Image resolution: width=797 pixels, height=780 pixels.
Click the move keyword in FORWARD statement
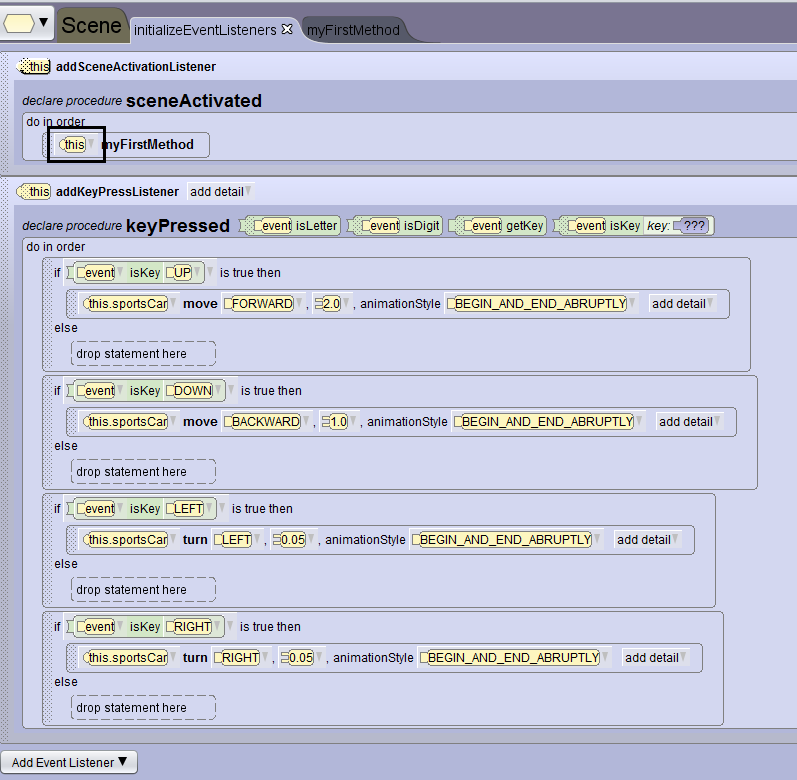click(200, 304)
